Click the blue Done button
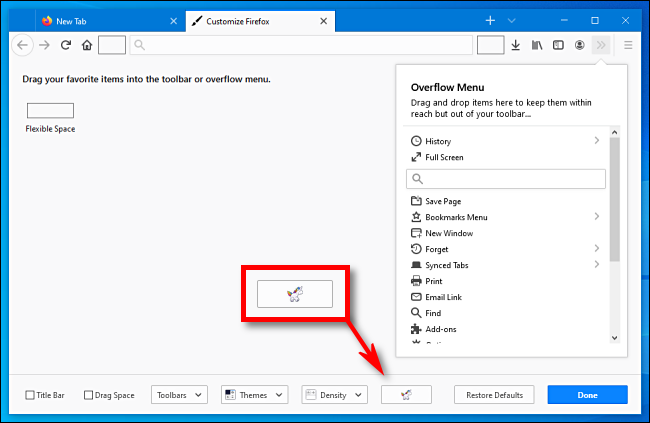The height and width of the screenshot is (423, 650). tap(587, 395)
